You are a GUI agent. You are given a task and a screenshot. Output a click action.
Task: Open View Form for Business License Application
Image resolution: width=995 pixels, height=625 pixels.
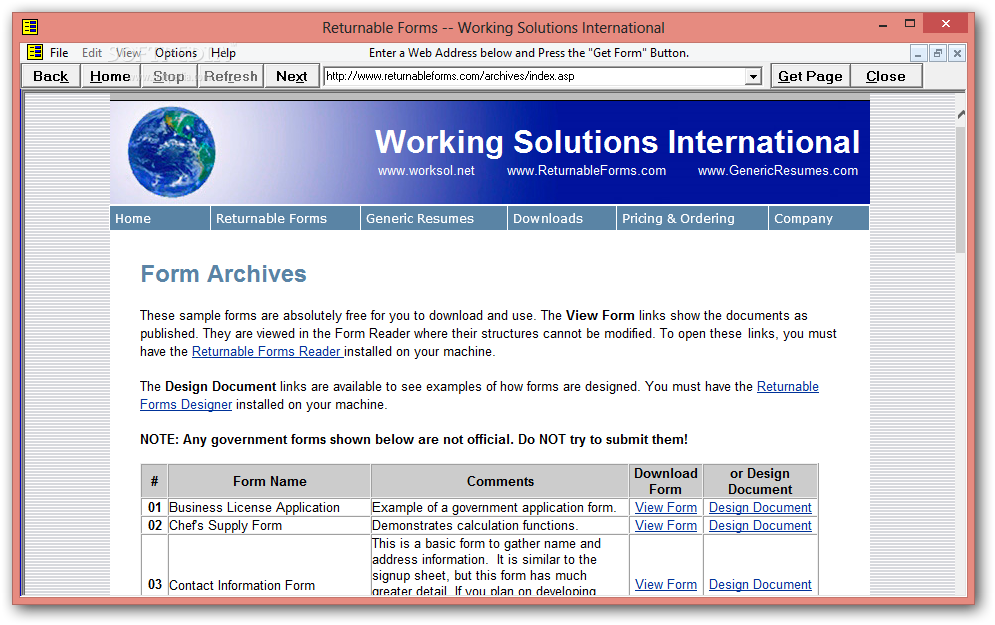tap(666, 508)
